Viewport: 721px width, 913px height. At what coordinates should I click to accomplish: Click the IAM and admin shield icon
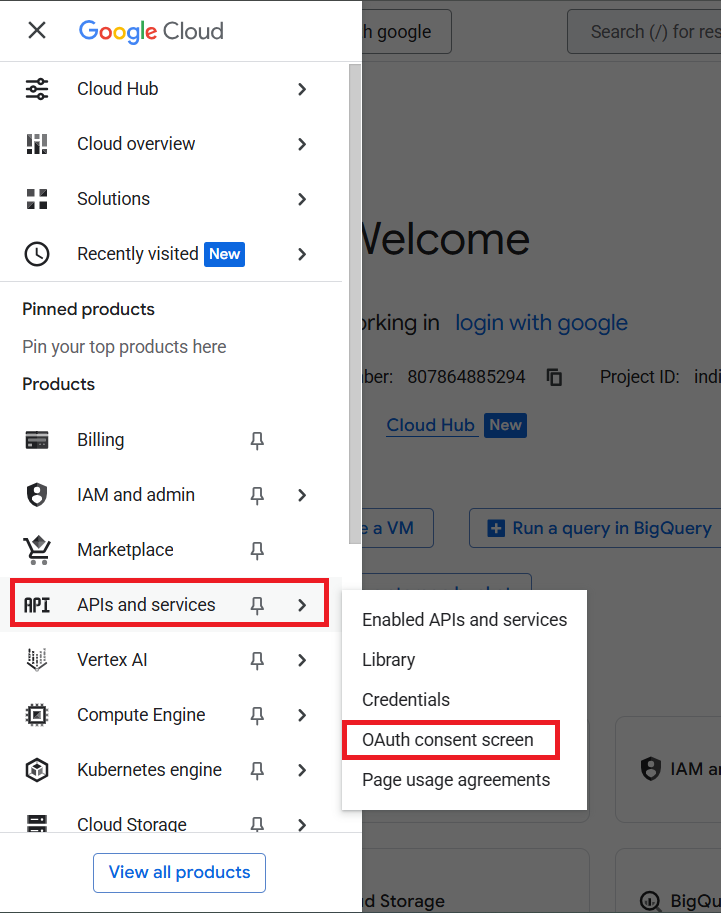(x=37, y=495)
